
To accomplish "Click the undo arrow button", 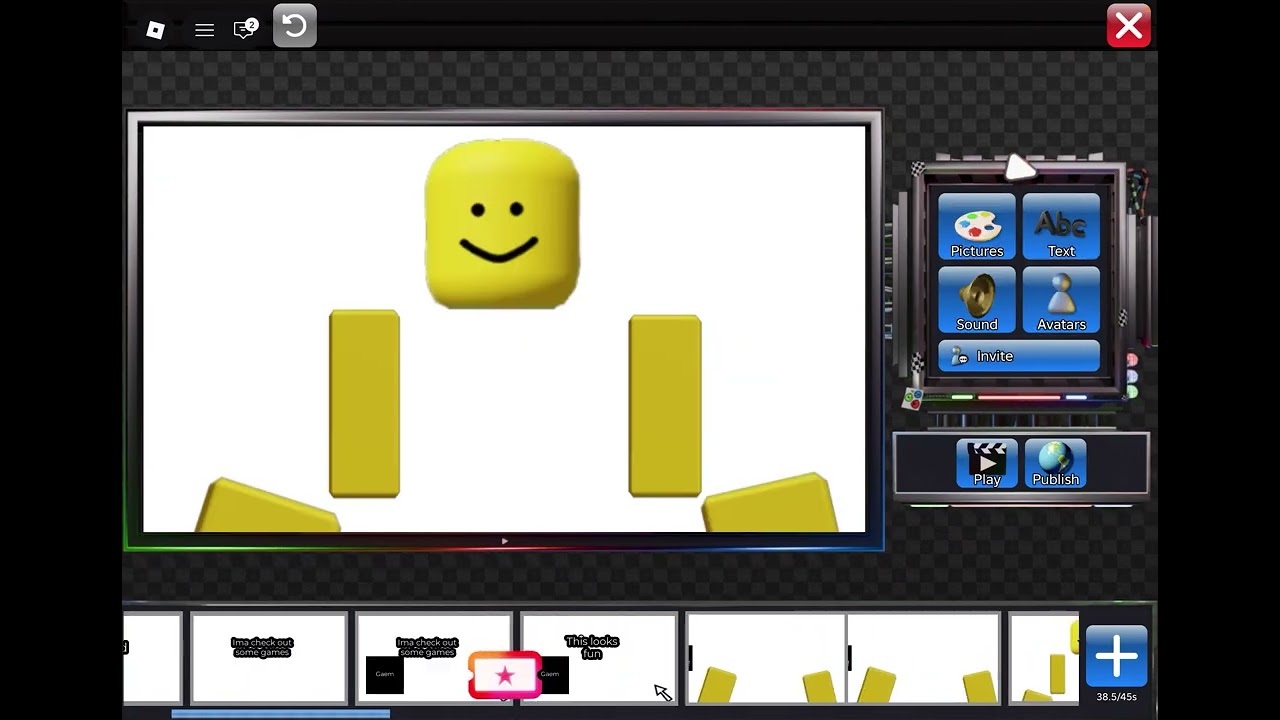I will coord(295,26).
